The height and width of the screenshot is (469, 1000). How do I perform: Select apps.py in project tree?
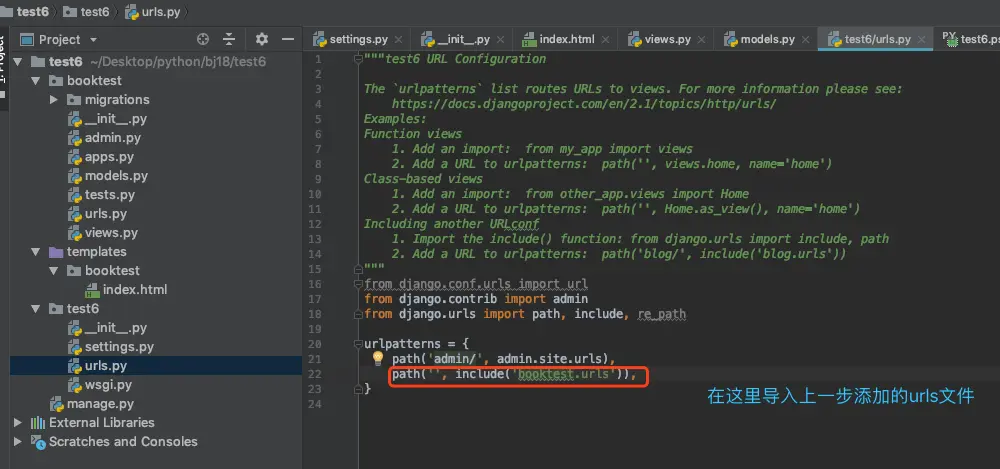tap(109, 157)
